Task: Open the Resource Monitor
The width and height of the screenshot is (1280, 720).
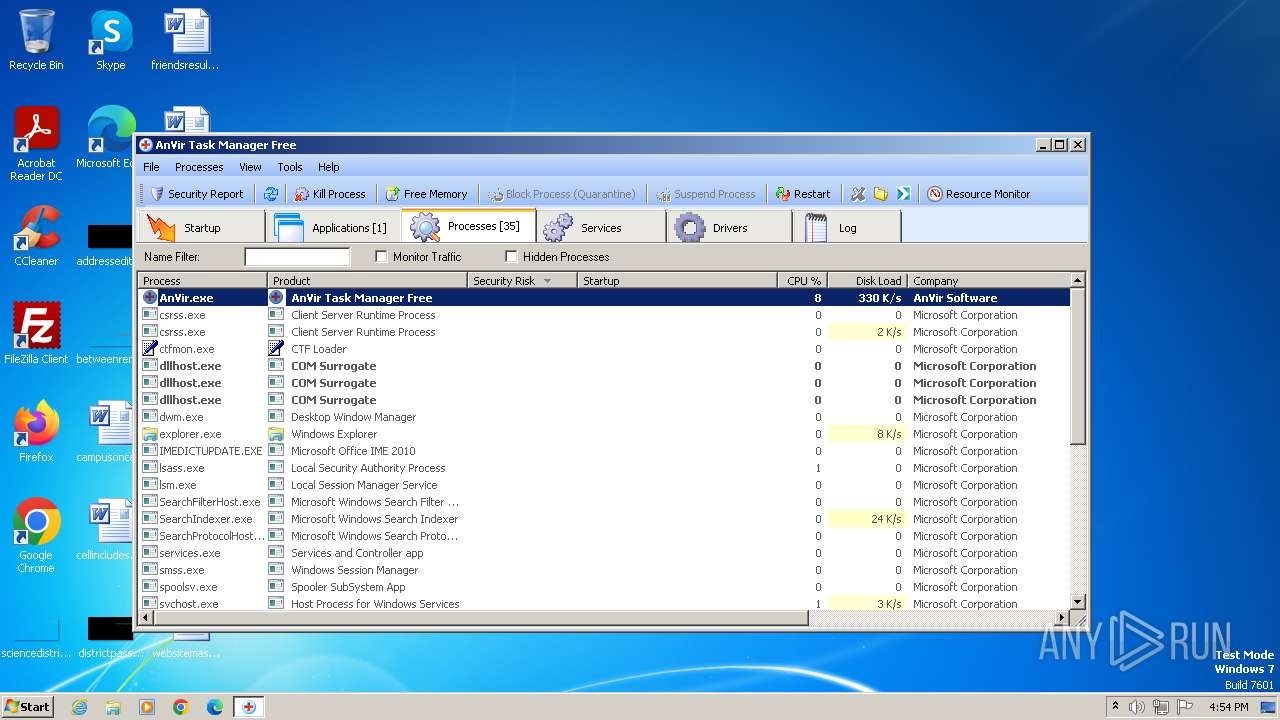Action: point(978,194)
